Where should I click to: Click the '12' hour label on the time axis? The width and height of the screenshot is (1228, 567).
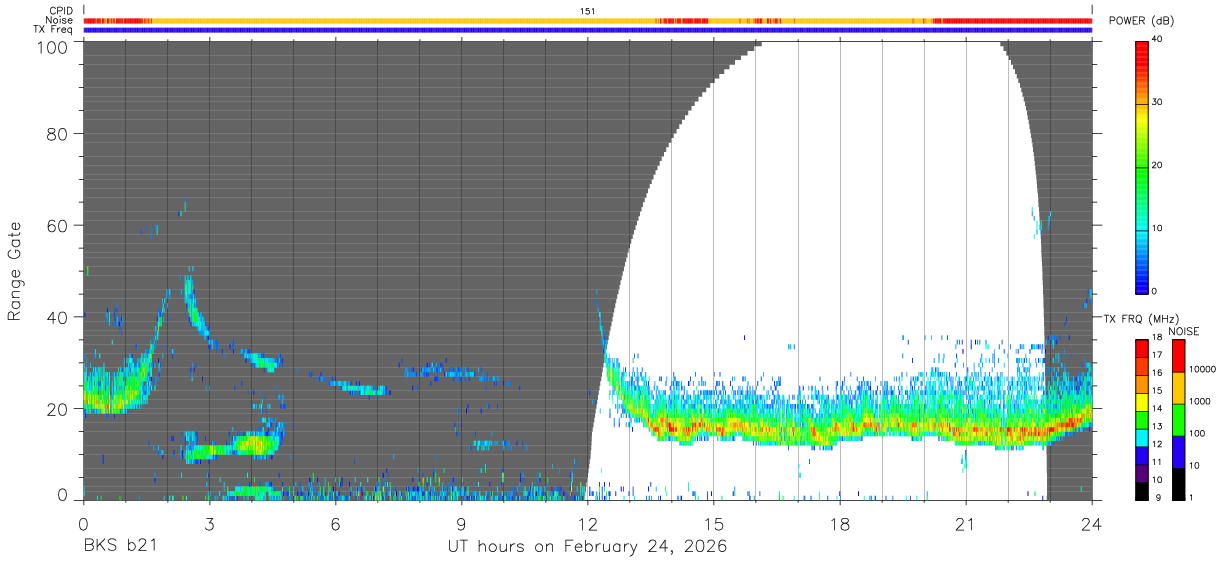(588, 524)
